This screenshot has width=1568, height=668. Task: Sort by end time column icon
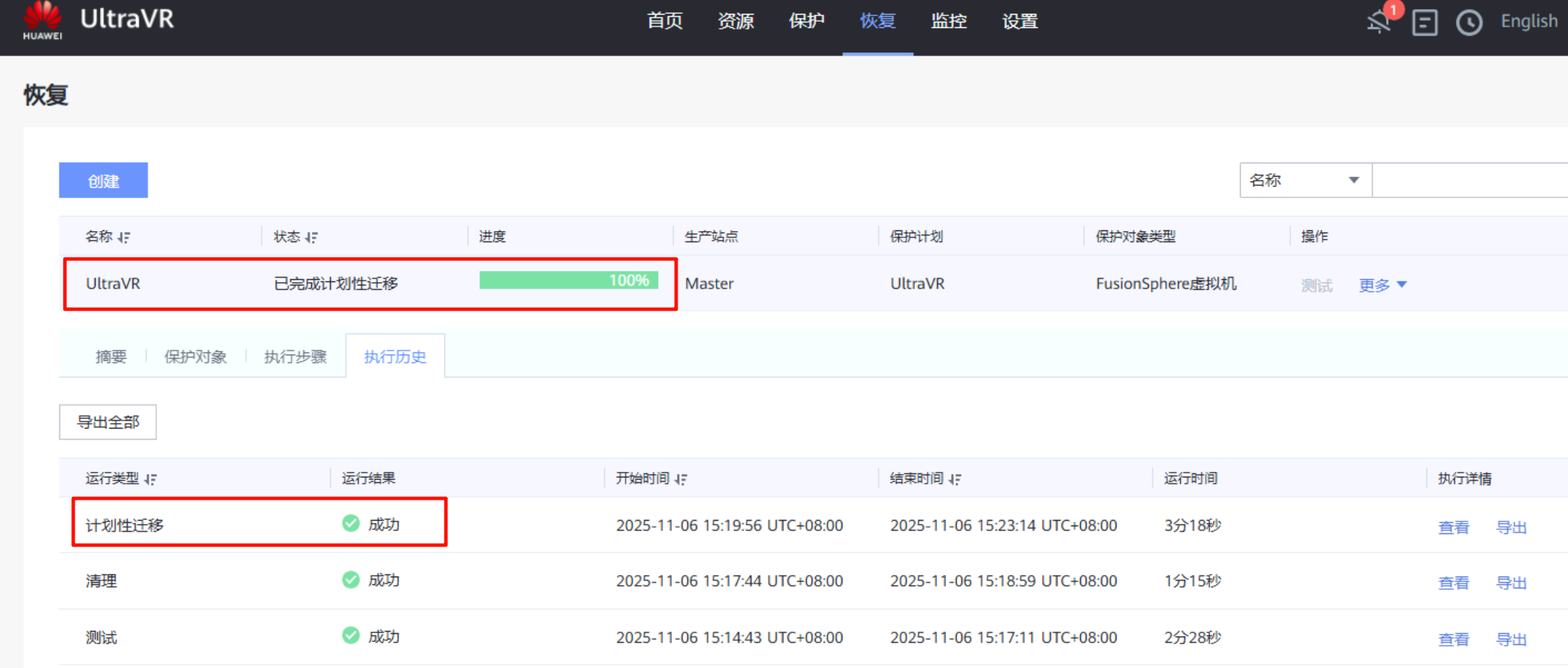(x=955, y=479)
